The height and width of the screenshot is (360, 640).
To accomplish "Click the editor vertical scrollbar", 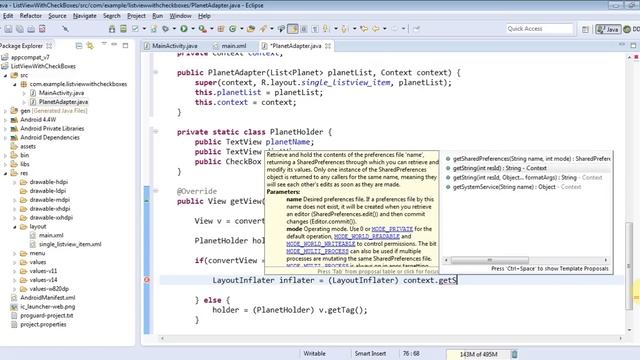I will pos(629,265).
